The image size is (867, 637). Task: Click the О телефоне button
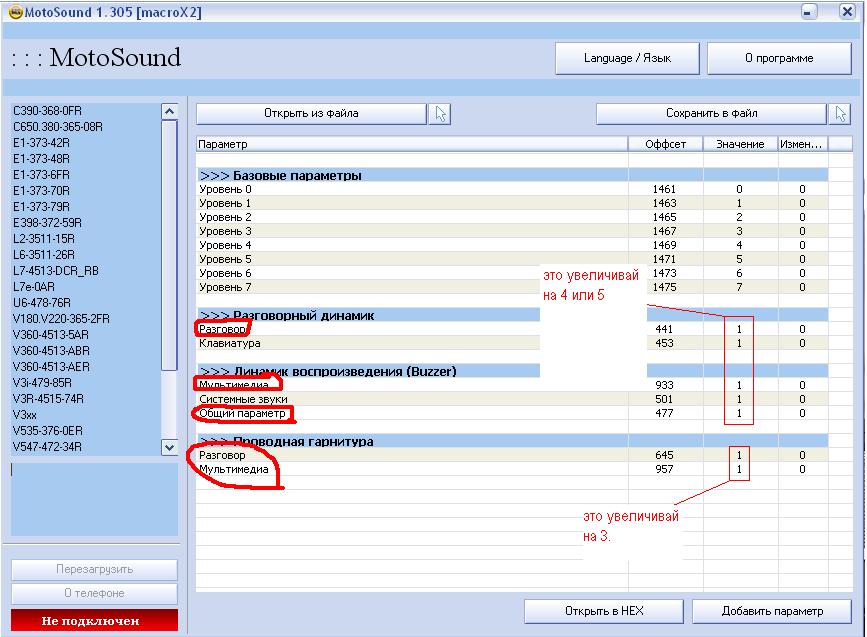click(x=94, y=593)
